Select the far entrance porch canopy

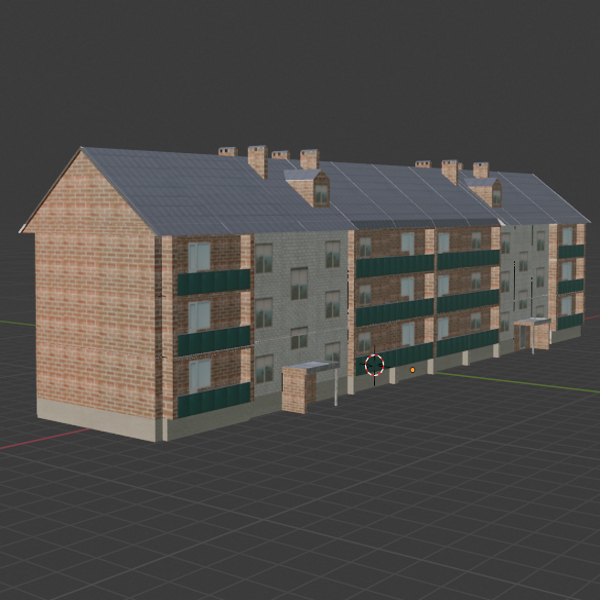pos(532,321)
